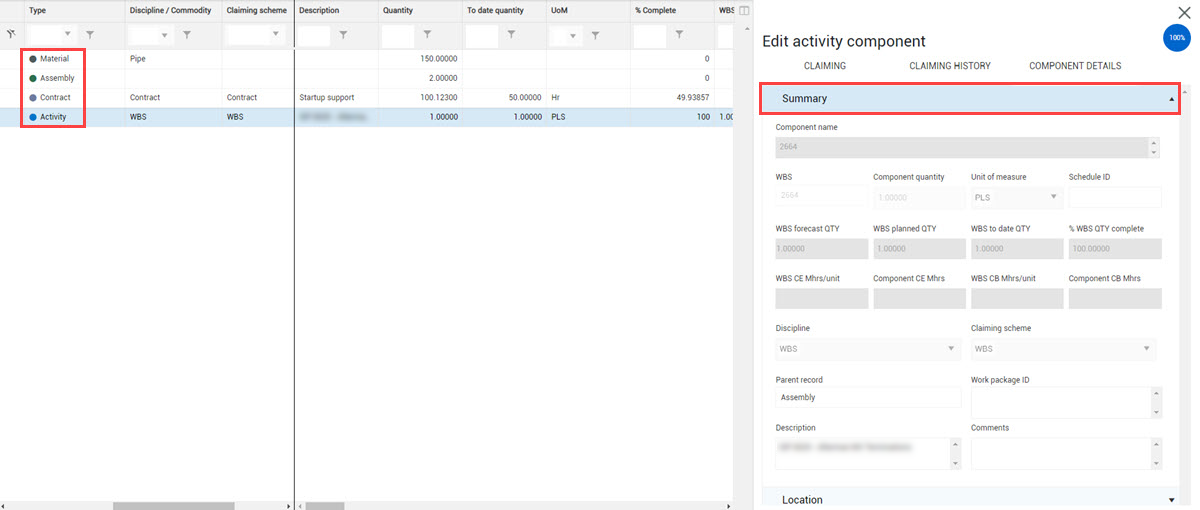Open the % Complete filter funnel

(x=679, y=35)
